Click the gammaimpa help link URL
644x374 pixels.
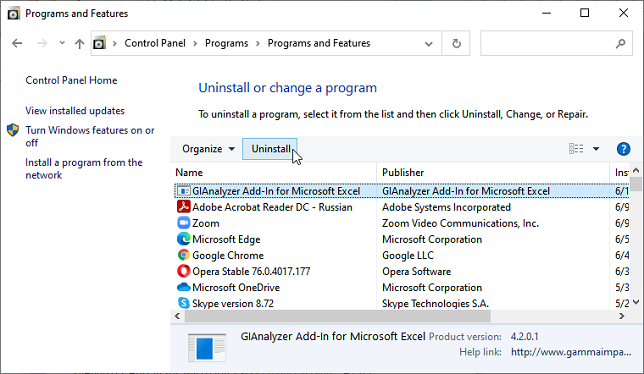pyautogui.click(x=571, y=352)
